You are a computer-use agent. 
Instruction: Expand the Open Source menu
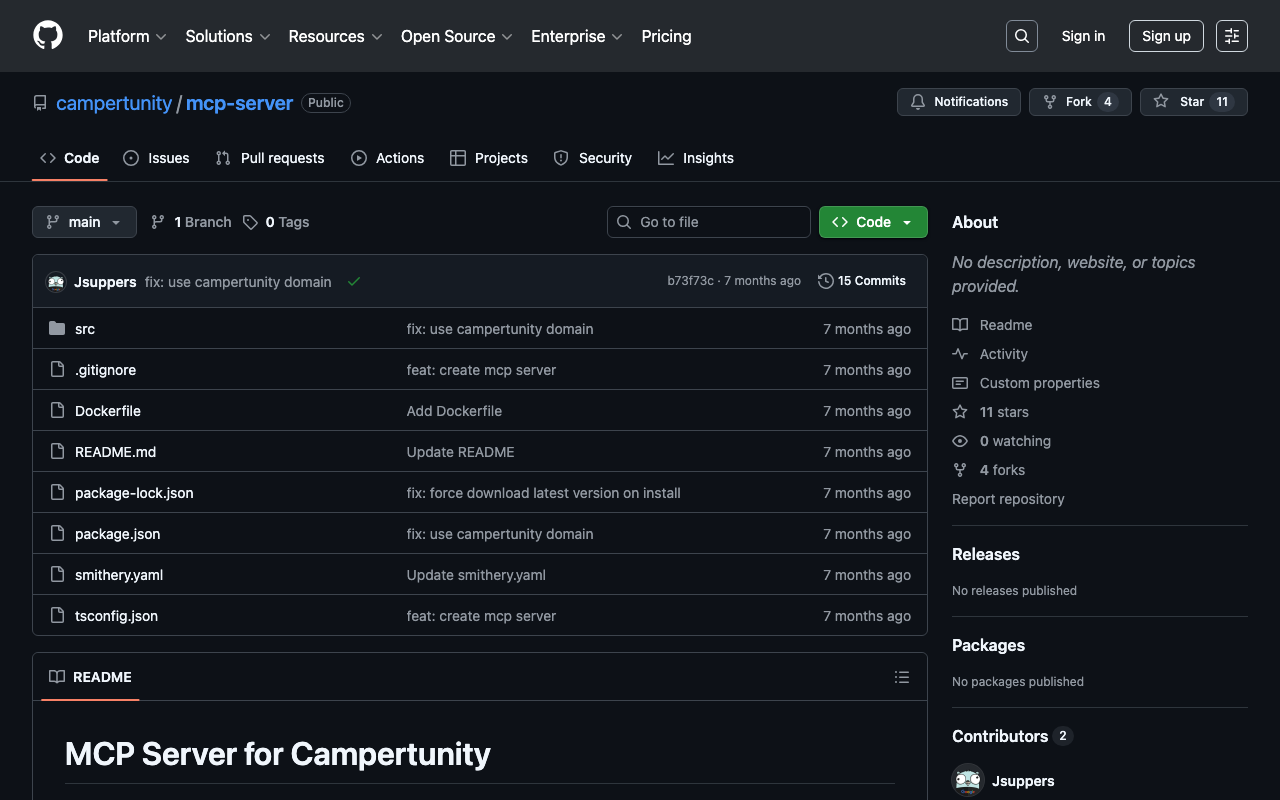(456, 36)
